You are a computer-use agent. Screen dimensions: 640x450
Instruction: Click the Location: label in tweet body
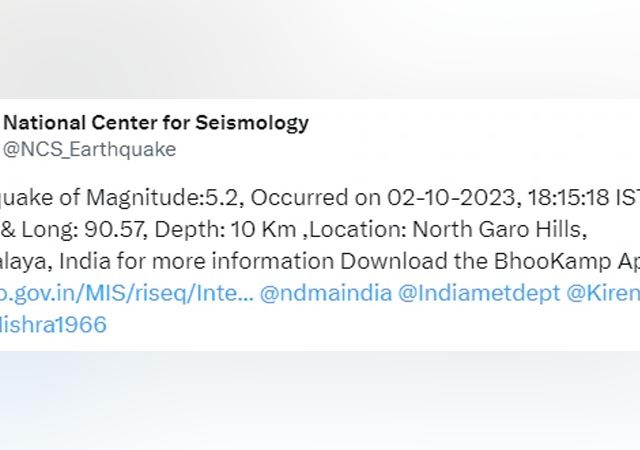358,229
